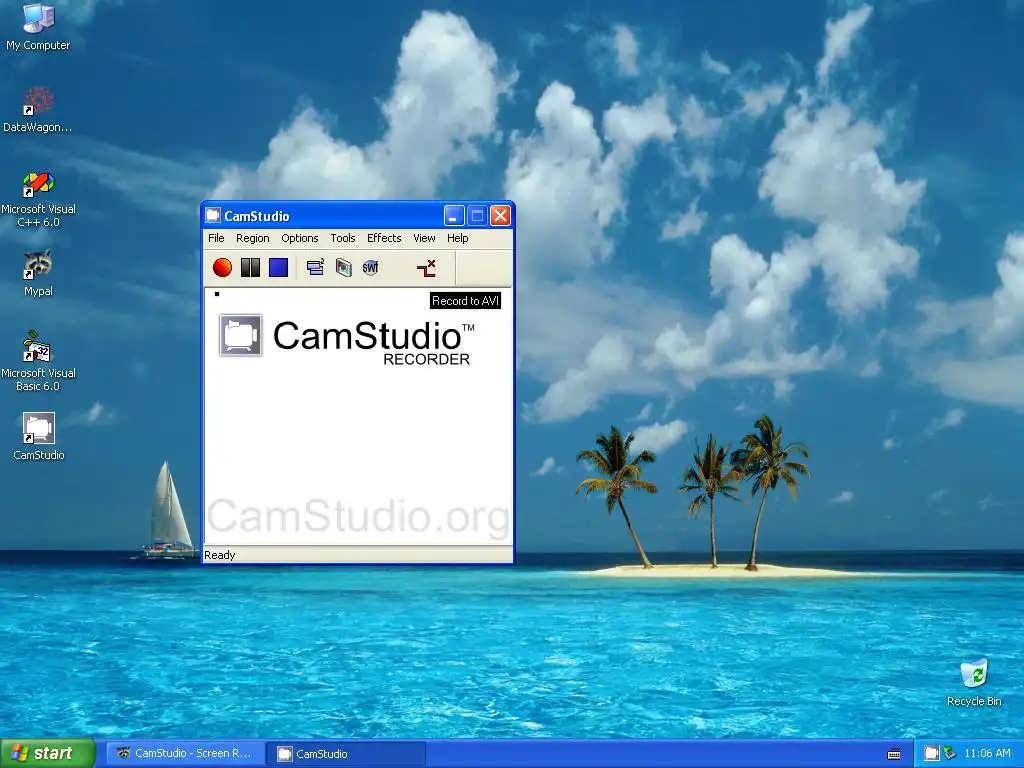
Task: Click the CamStudio system tray icon
Action: pos(932,754)
